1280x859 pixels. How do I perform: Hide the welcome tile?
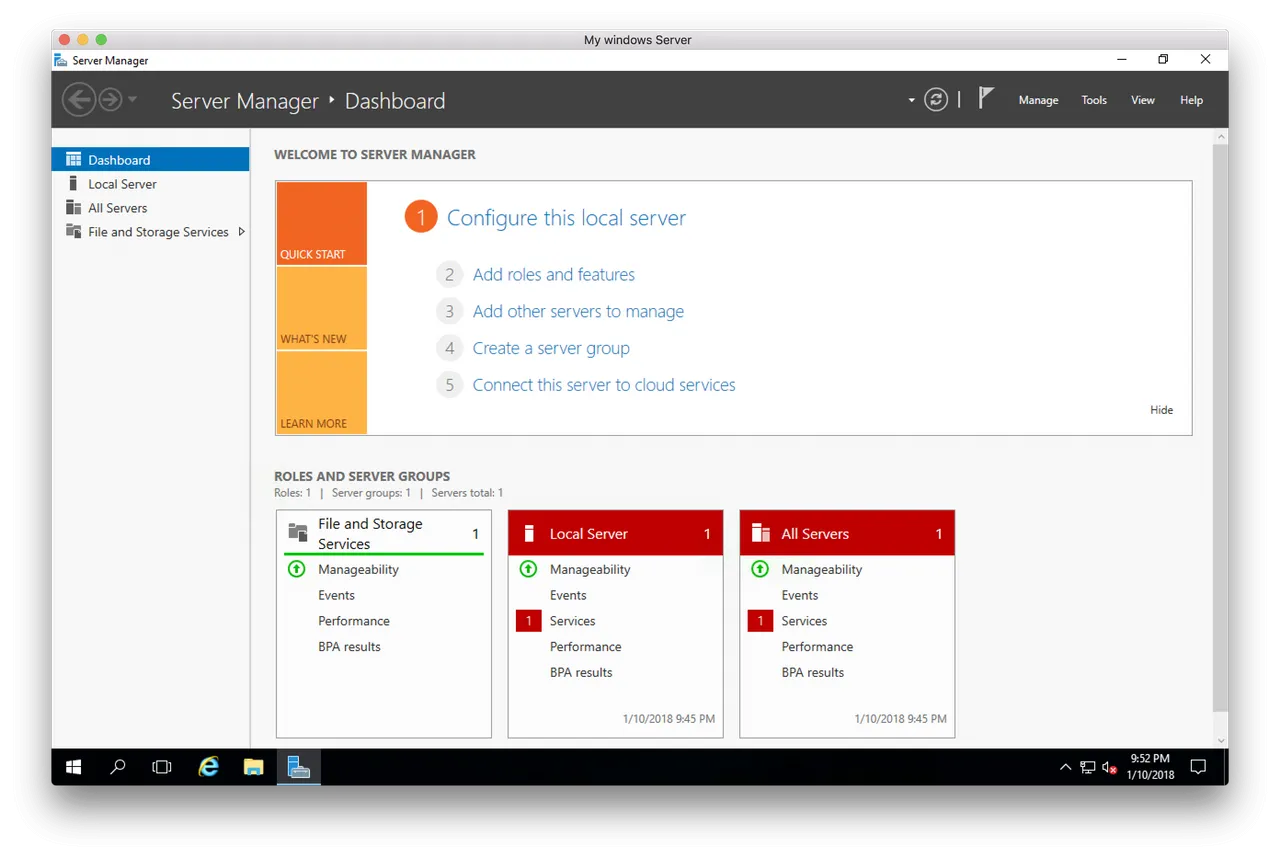click(1161, 410)
